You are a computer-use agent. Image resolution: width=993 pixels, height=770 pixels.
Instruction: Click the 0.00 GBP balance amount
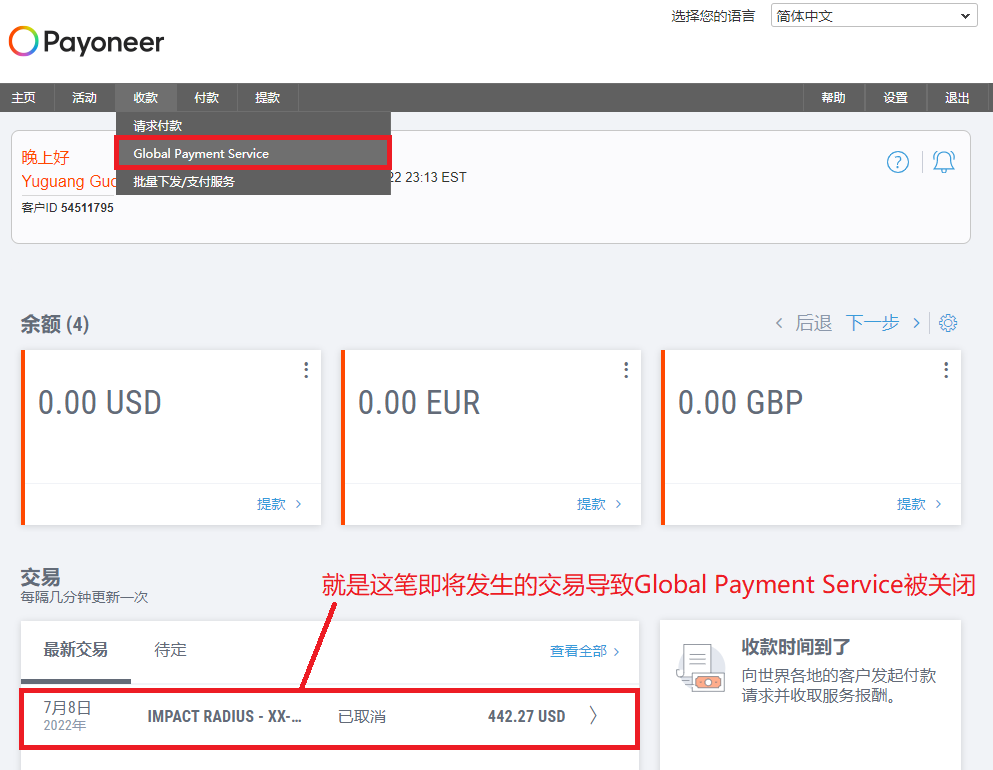(740, 403)
